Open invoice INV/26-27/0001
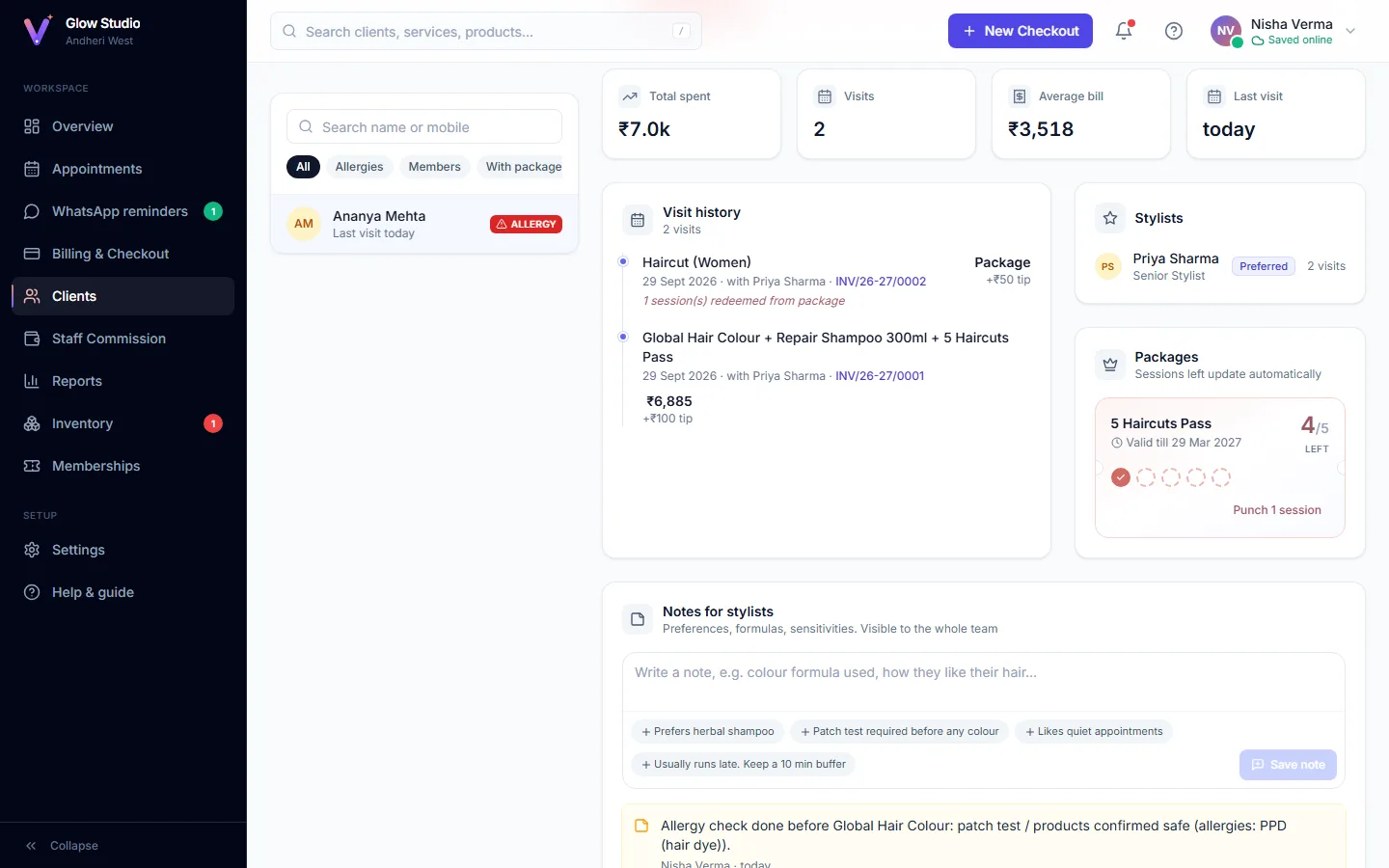1389x868 pixels. click(x=880, y=376)
